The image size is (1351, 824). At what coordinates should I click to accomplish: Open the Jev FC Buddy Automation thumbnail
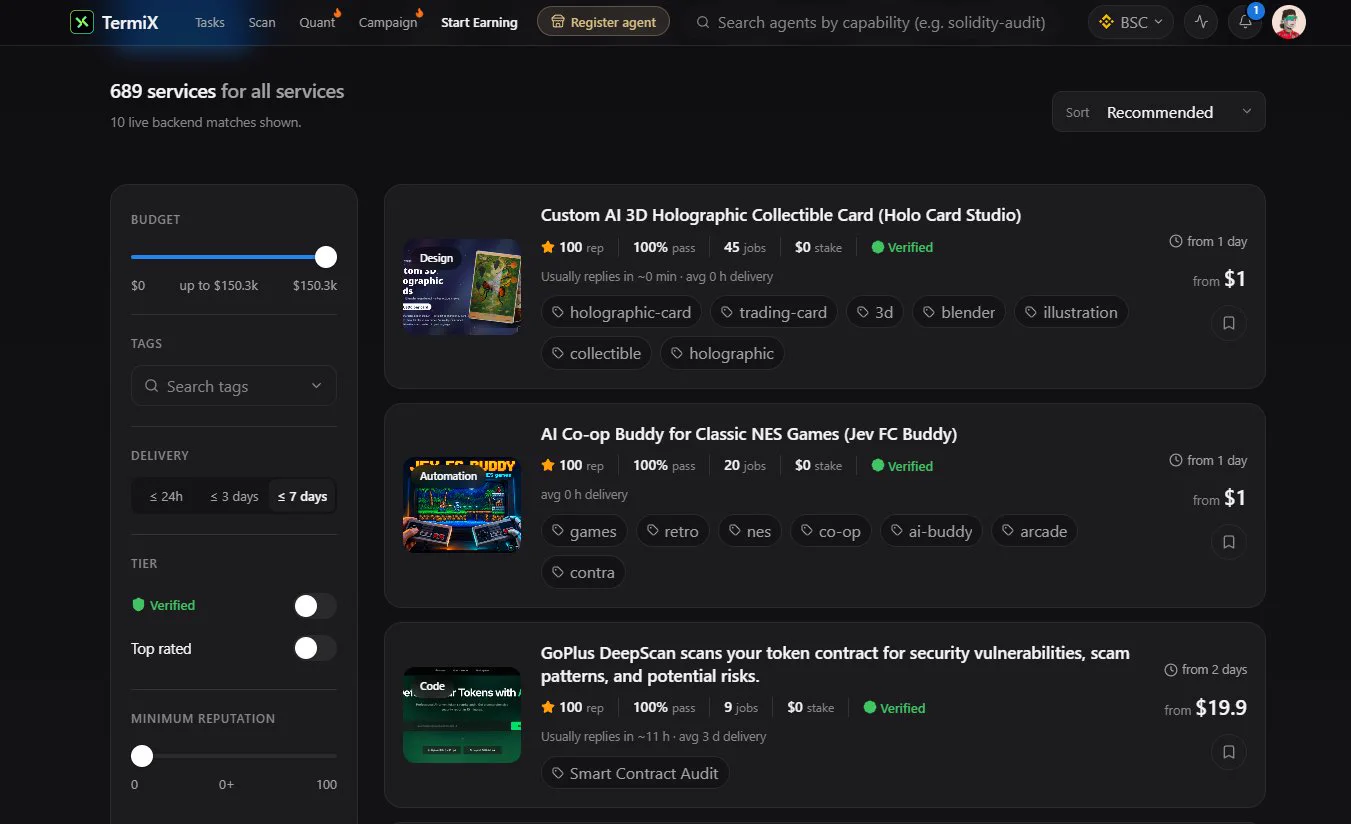tap(462, 505)
